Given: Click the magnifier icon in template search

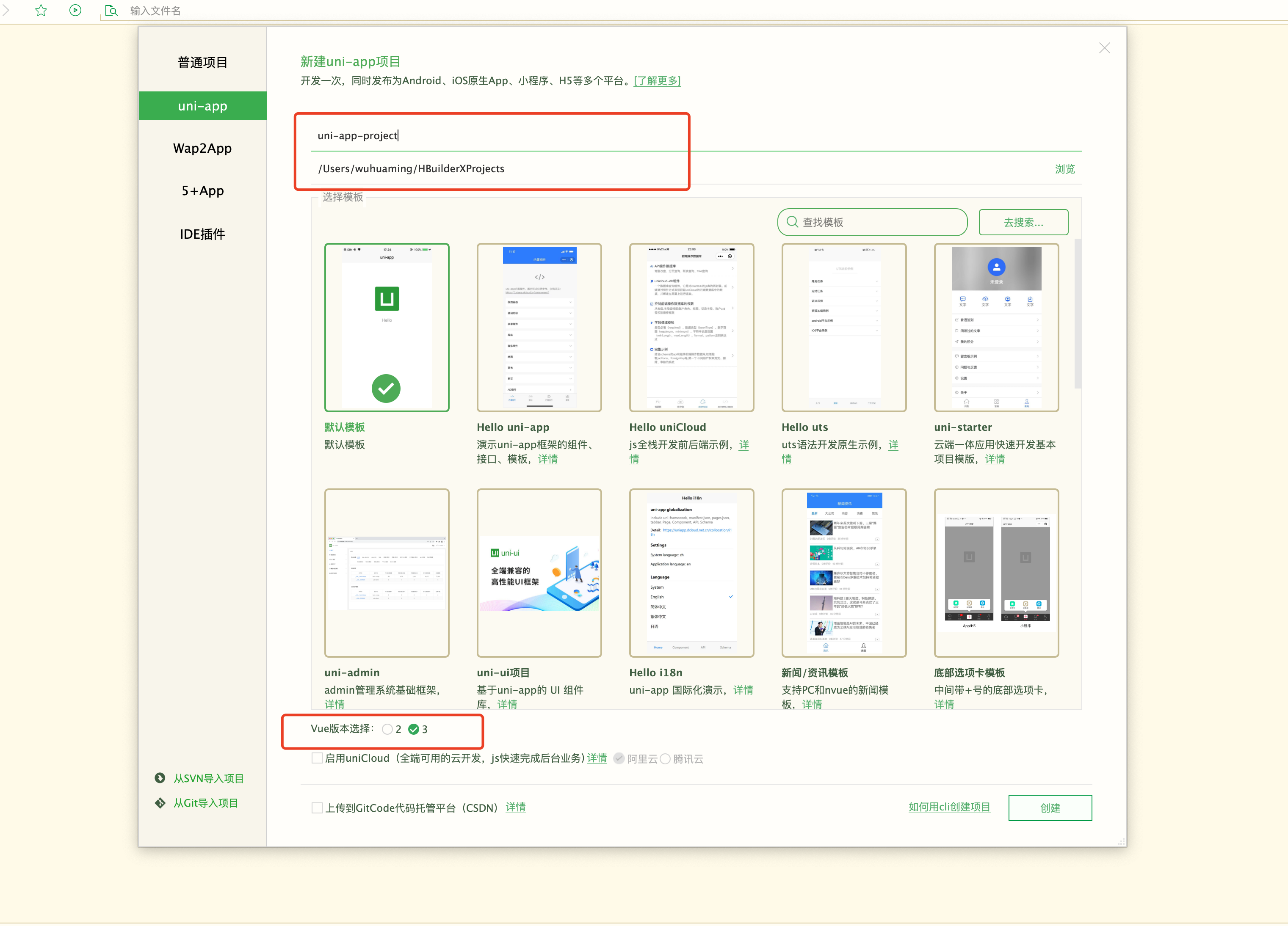Looking at the screenshot, I should click(792, 222).
